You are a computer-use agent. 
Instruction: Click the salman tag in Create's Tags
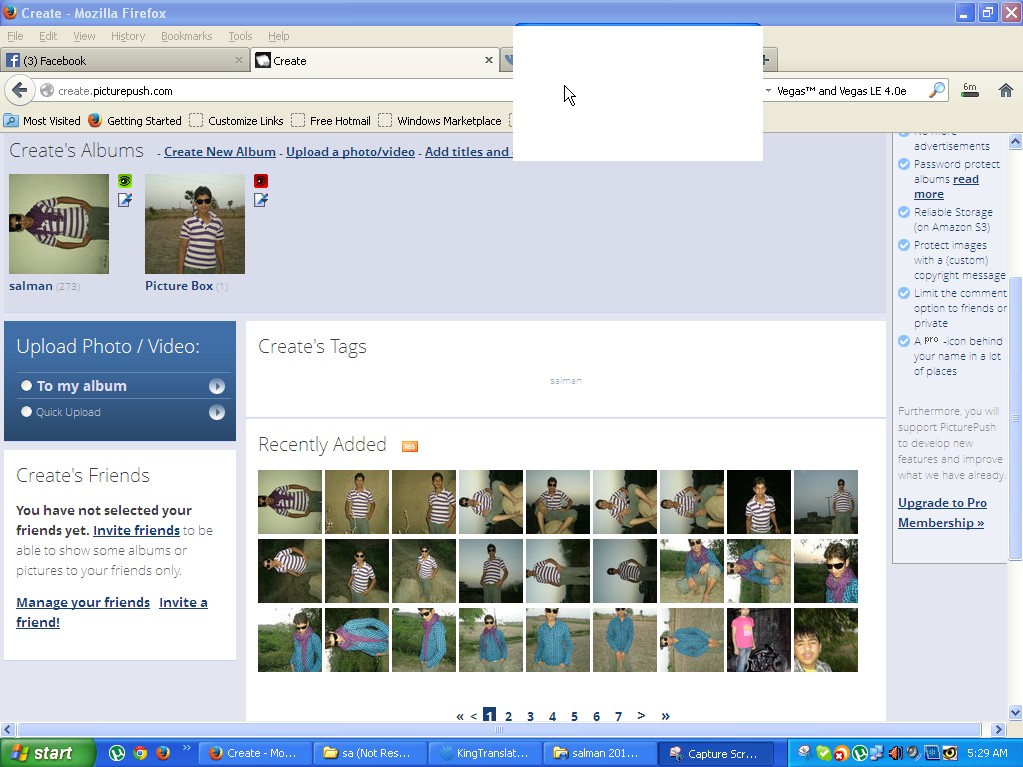tap(566, 380)
